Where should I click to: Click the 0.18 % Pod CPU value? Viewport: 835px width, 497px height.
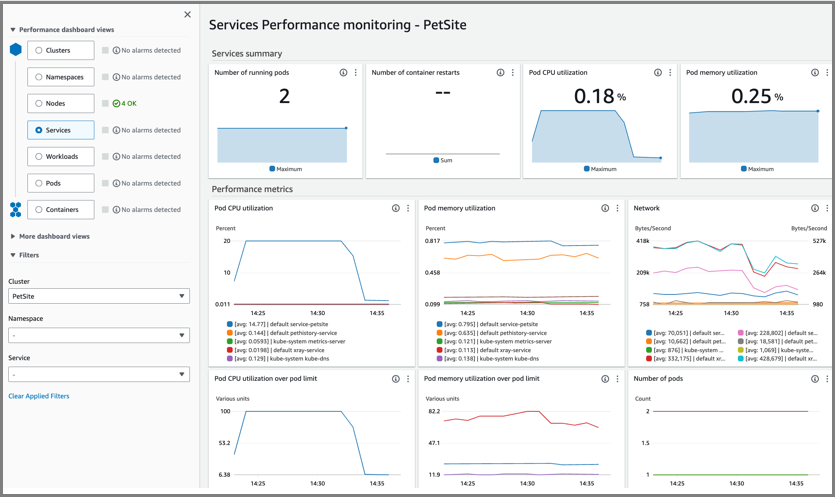[600, 96]
